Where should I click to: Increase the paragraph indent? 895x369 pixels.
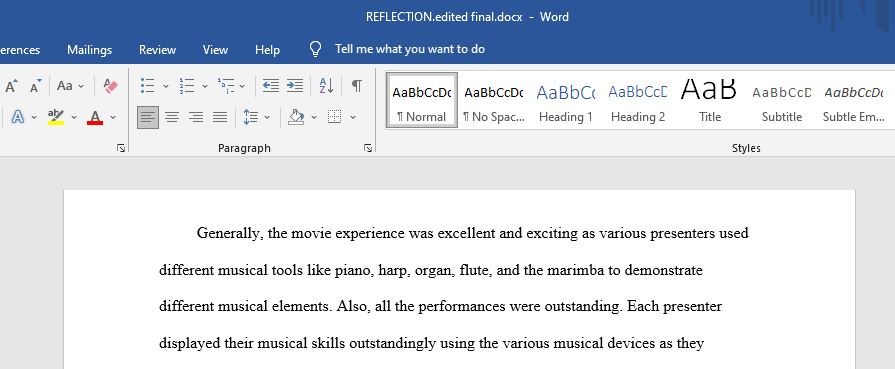[295, 86]
